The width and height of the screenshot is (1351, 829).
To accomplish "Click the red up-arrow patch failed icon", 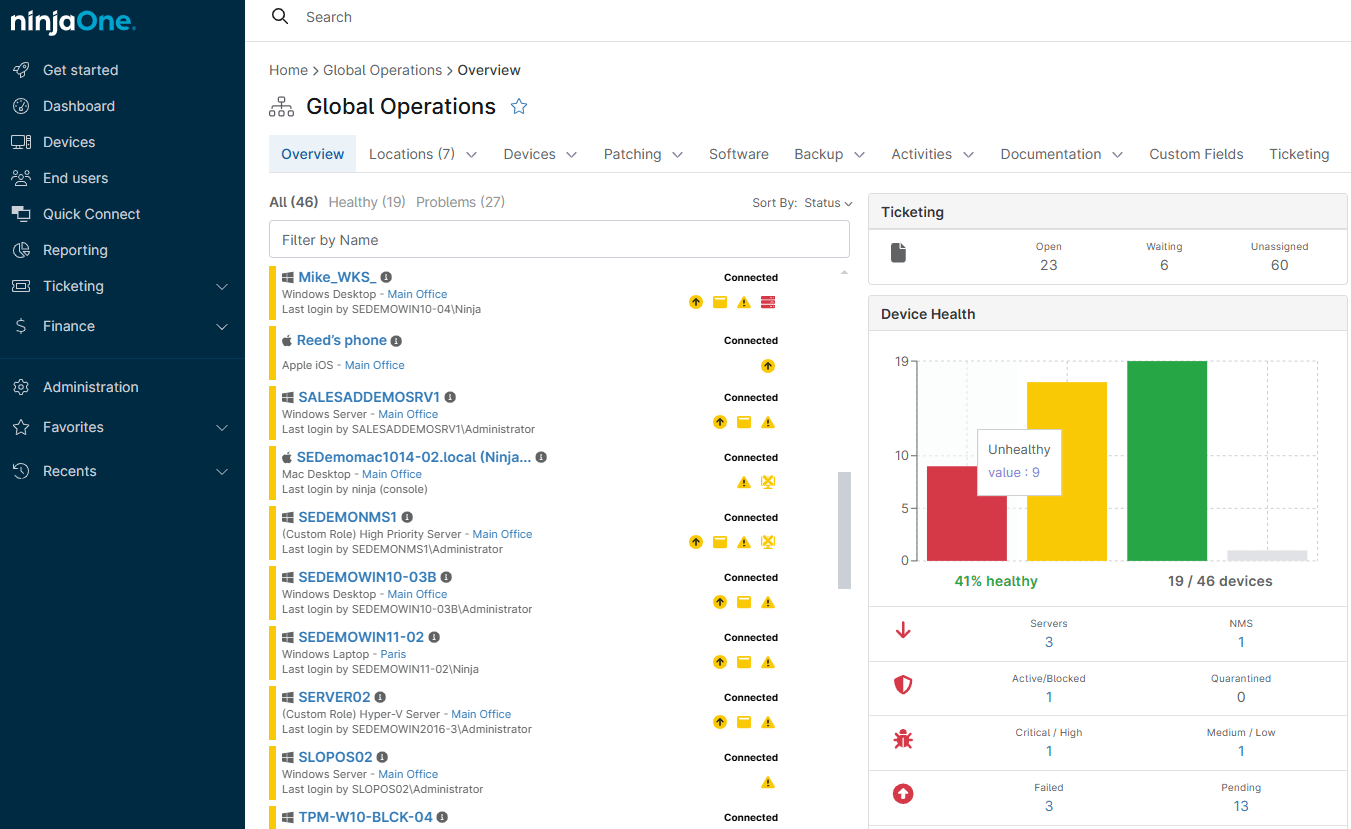I will [903, 794].
